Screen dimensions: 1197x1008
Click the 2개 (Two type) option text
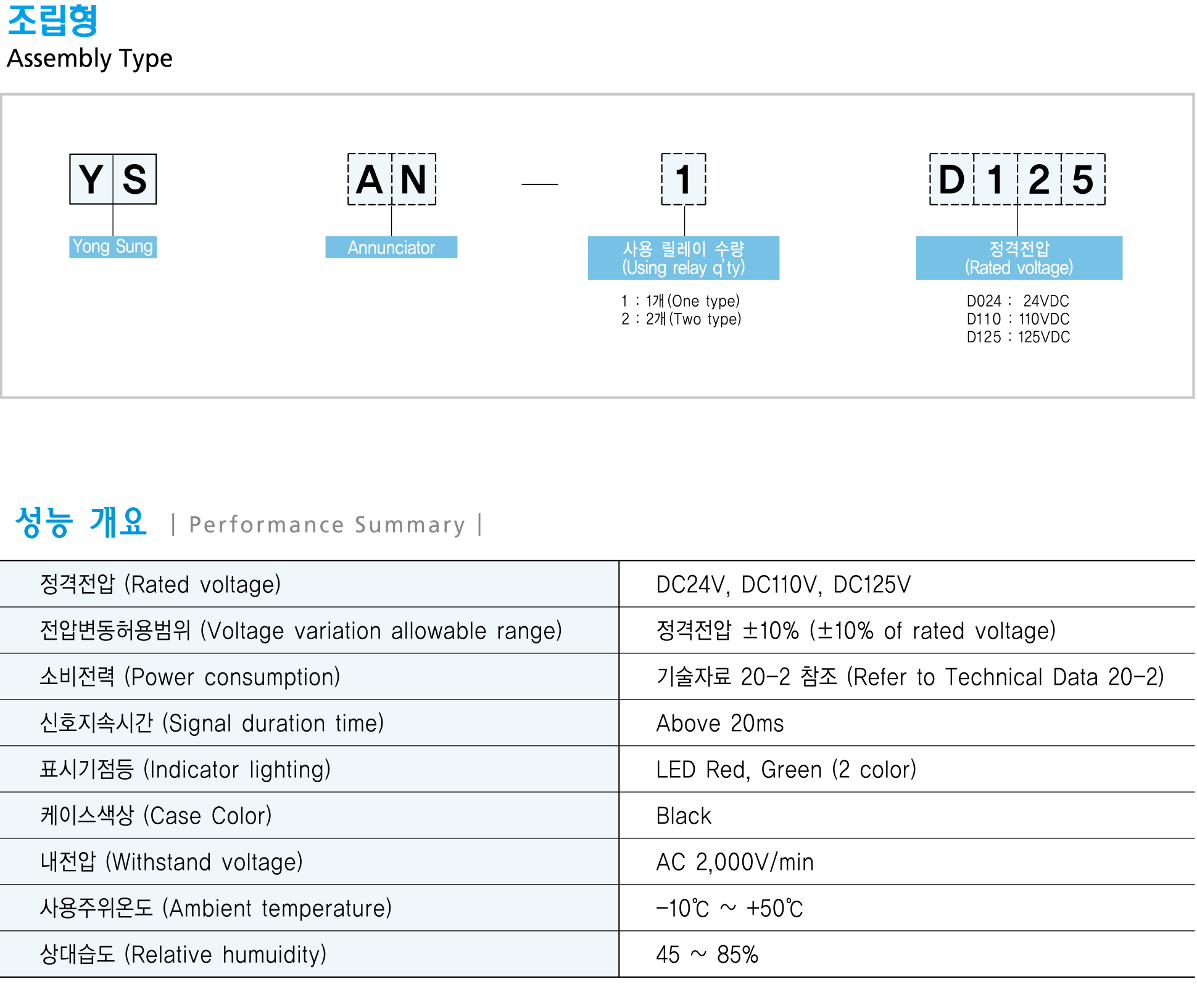pos(681,319)
